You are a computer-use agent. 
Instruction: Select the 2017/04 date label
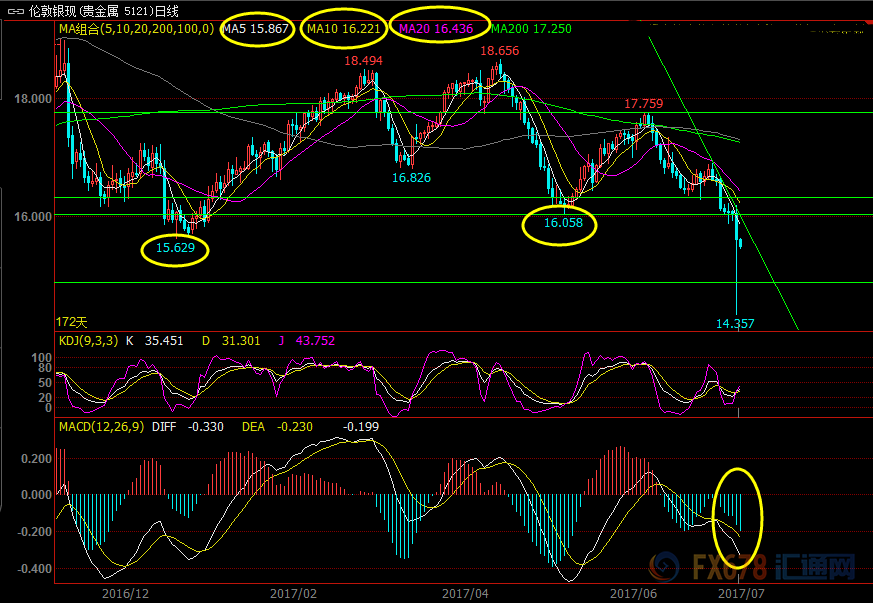pos(465,594)
